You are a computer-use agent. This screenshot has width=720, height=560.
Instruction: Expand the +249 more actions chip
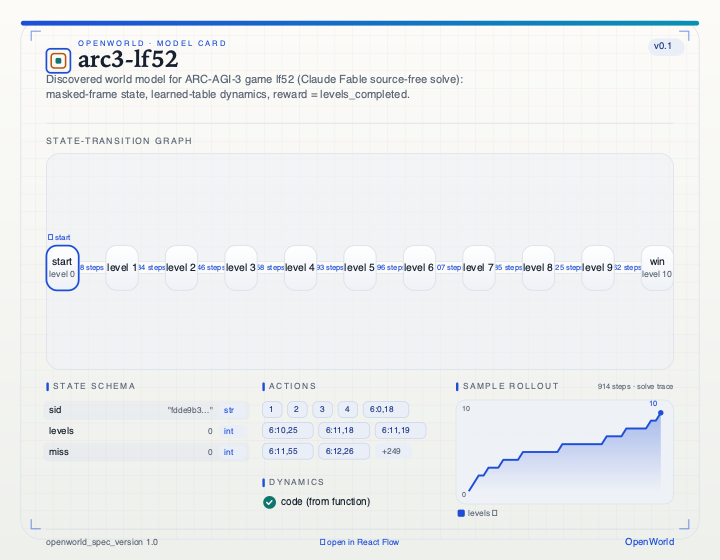pyautogui.click(x=393, y=451)
